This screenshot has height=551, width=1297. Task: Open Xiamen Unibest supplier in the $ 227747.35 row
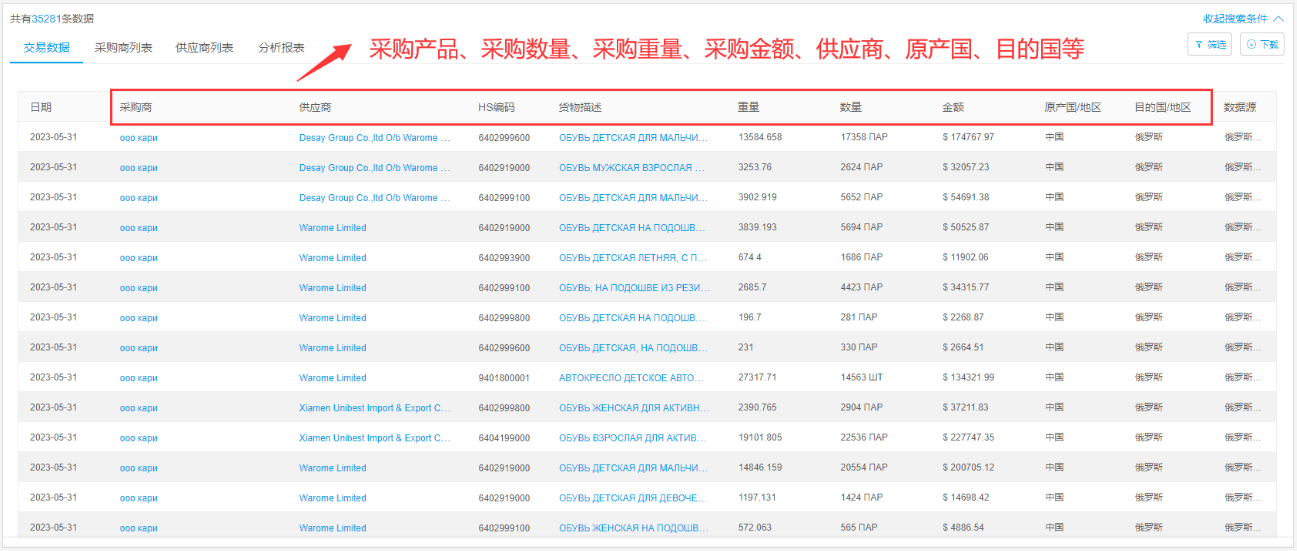click(x=375, y=437)
